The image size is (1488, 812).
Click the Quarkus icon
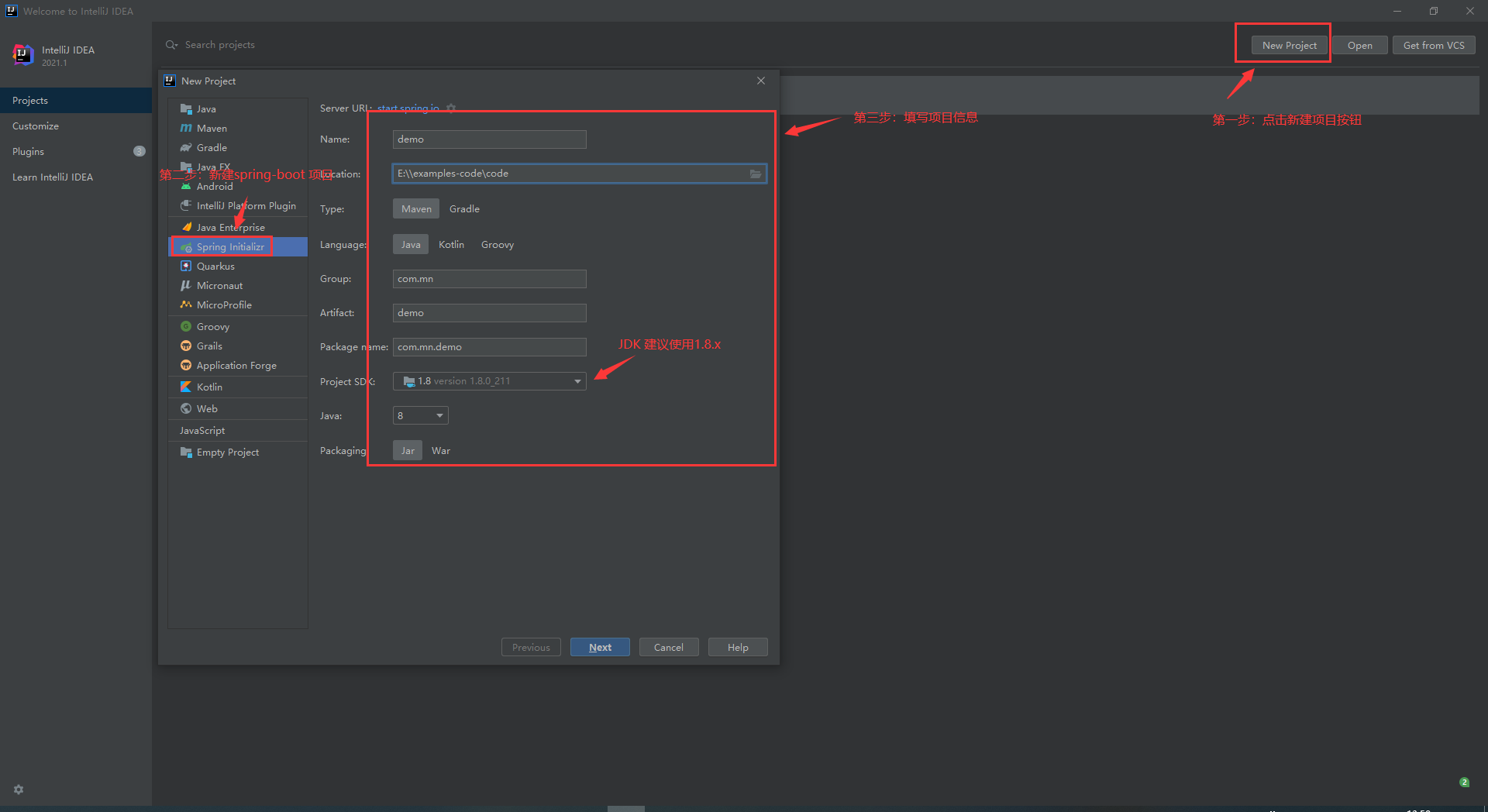(186, 267)
